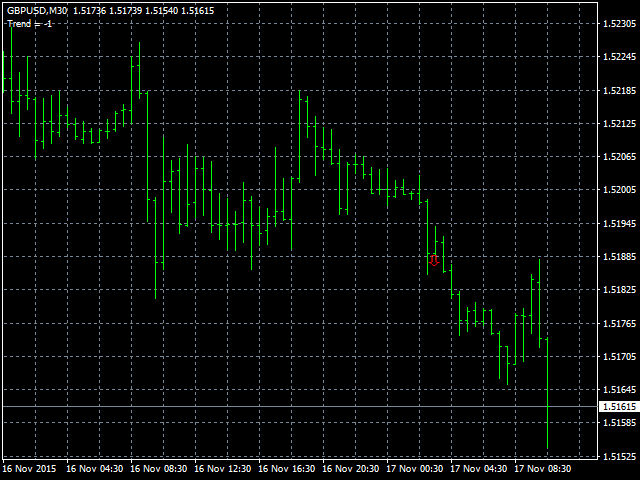Viewport: 640px width, 480px height.
Task: Click time axis label '17 Nov 04:30'
Action: (x=479, y=469)
